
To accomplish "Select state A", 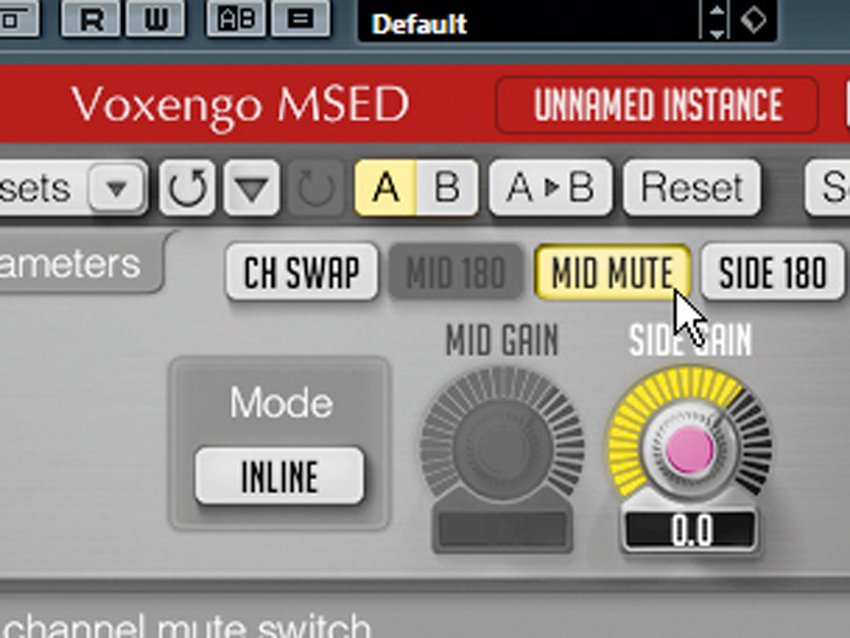I will tap(385, 188).
